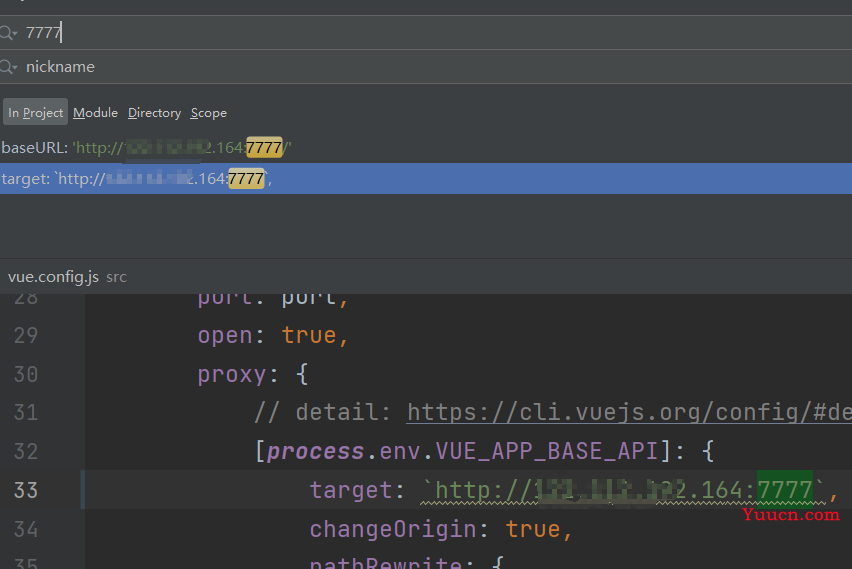Click the 'src' path label beside vue.config.js

[x=116, y=278]
